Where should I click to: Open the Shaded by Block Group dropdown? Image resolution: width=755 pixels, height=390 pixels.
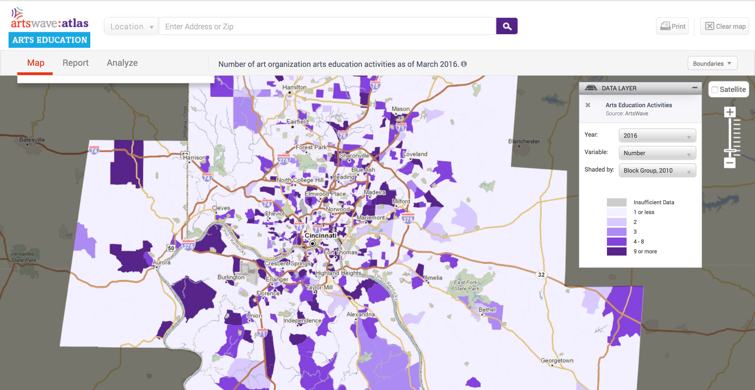tap(657, 170)
